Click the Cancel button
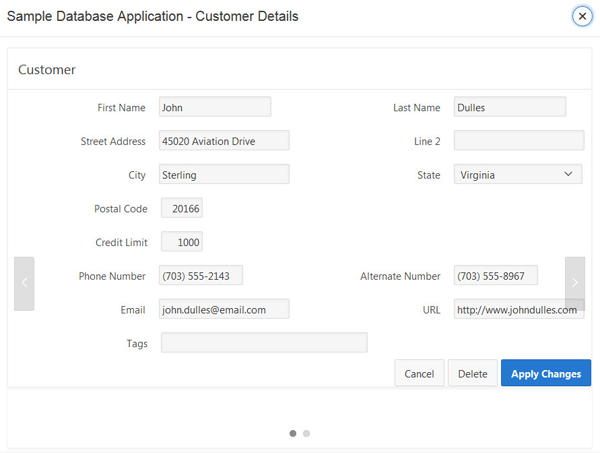 tap(419, 373)
